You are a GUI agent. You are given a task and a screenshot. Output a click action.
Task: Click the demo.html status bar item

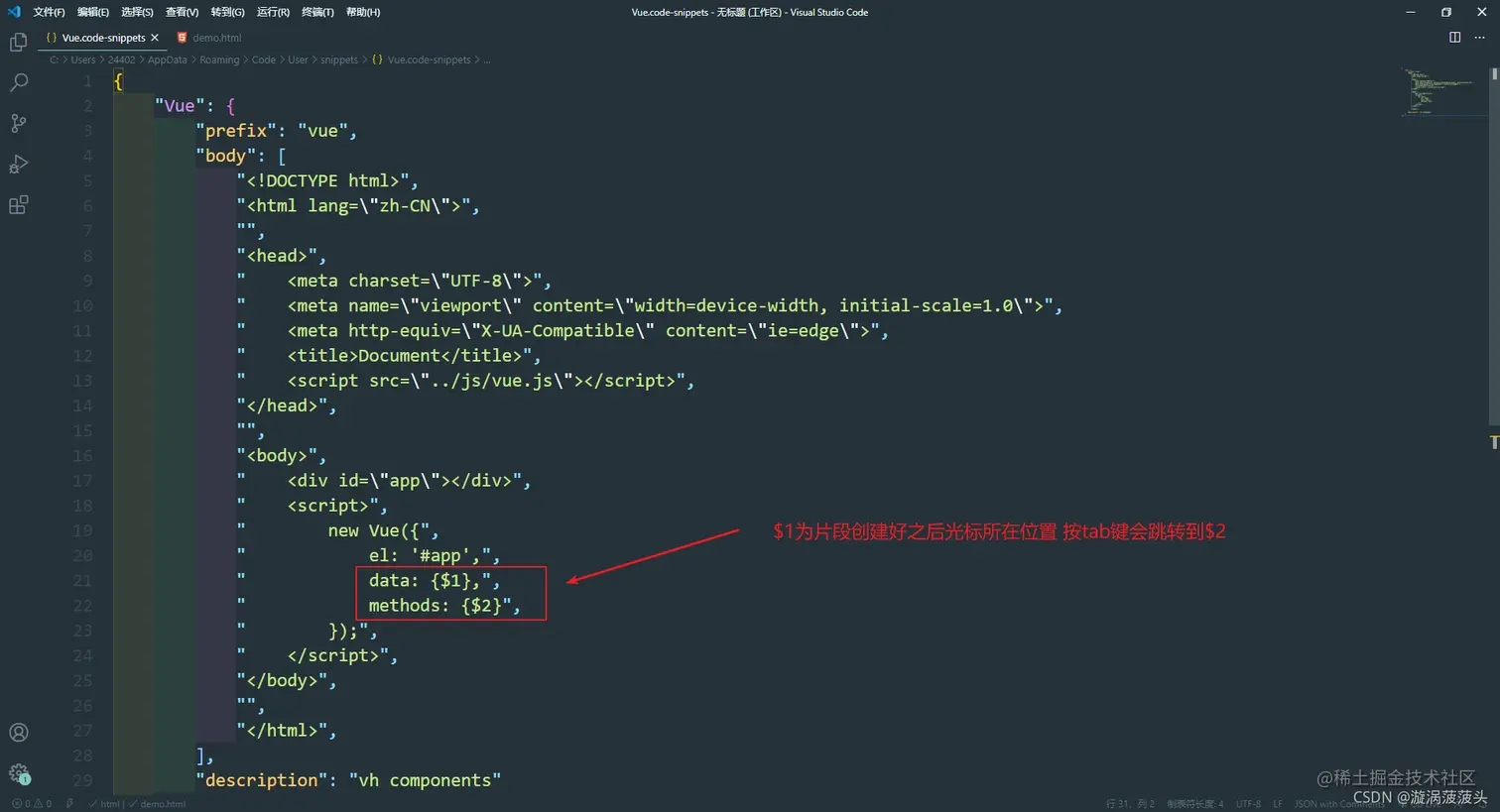[157, 804]
